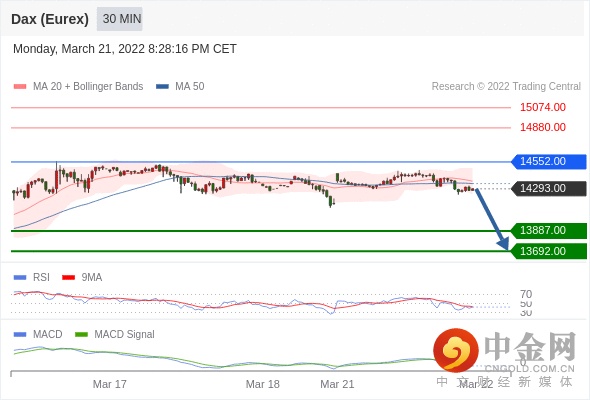Image resolution: width=590 pixels, height=400 pixels.
Task: Select the 14552.00 pivot price label
Action: coord(549,161)
